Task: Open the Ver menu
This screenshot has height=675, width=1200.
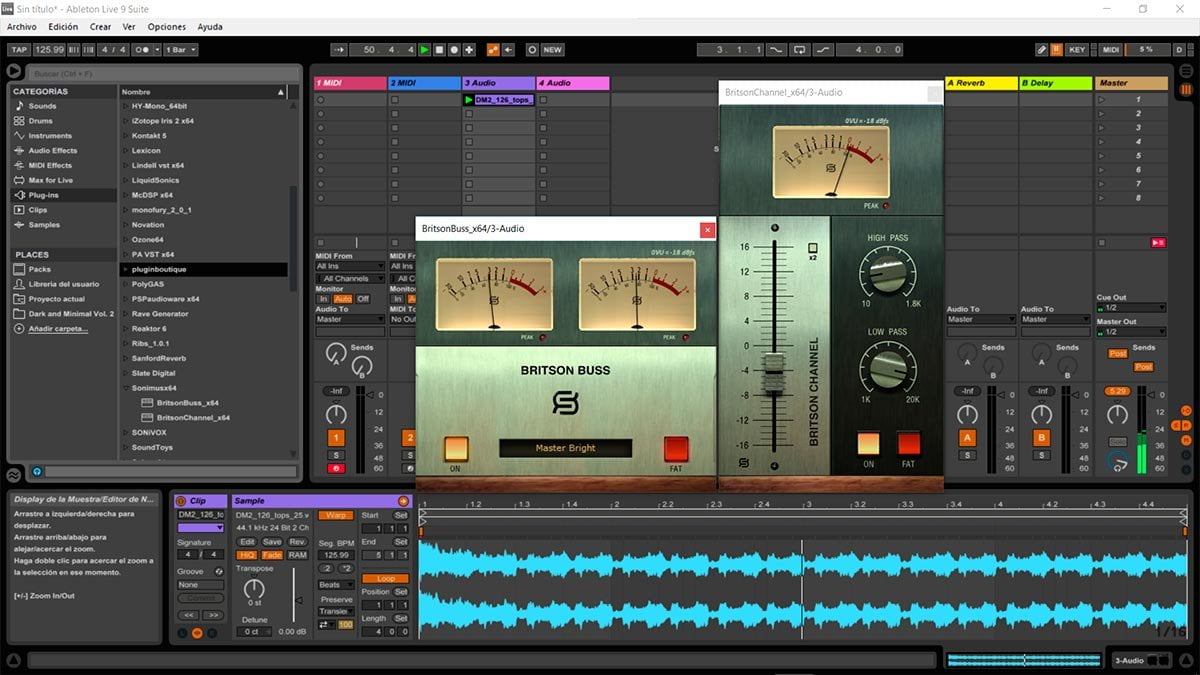Action: click(x=129, y=27)
